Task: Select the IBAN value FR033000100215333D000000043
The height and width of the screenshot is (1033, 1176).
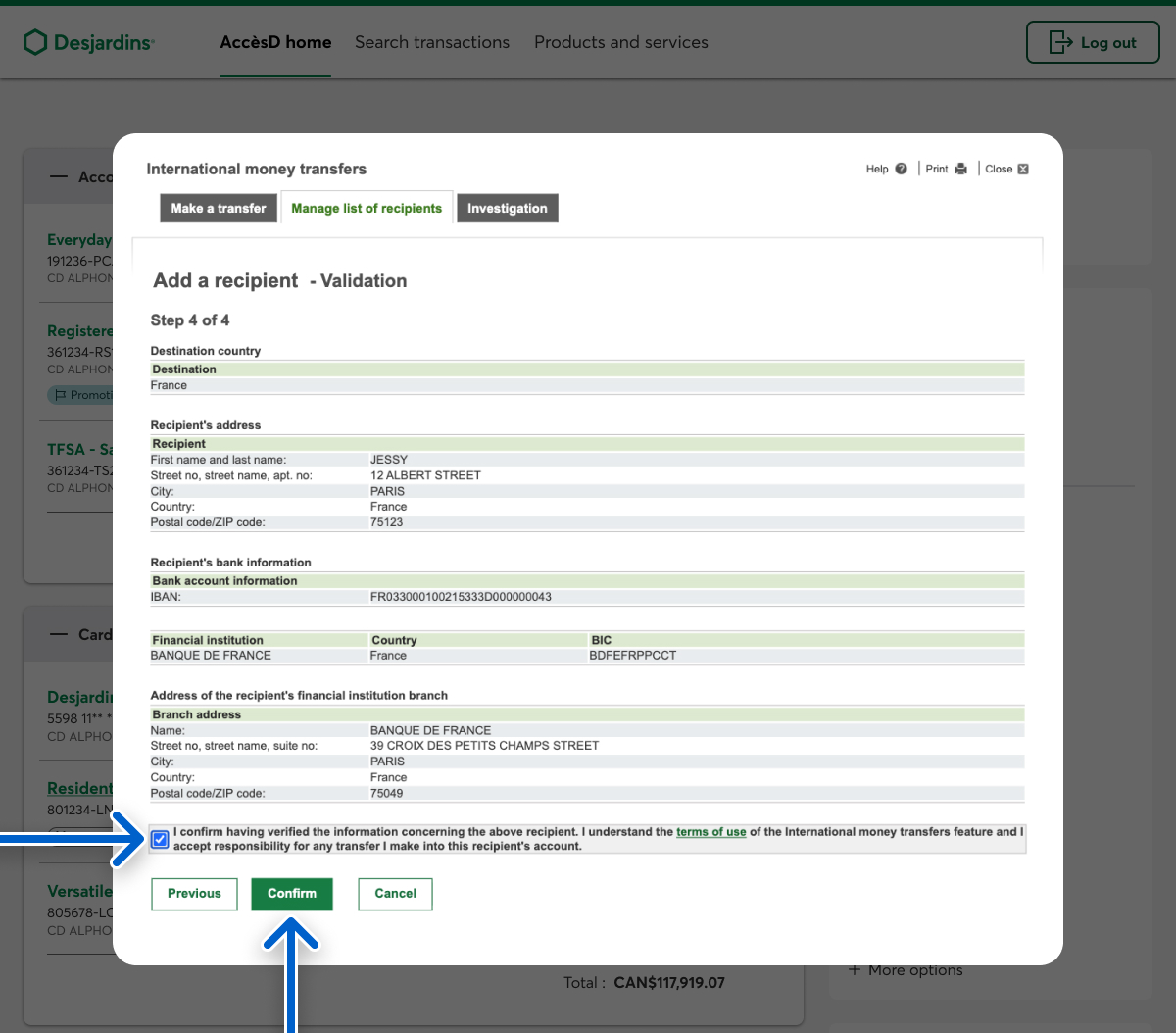Action: pyautogui.click(x=461, y=597)
